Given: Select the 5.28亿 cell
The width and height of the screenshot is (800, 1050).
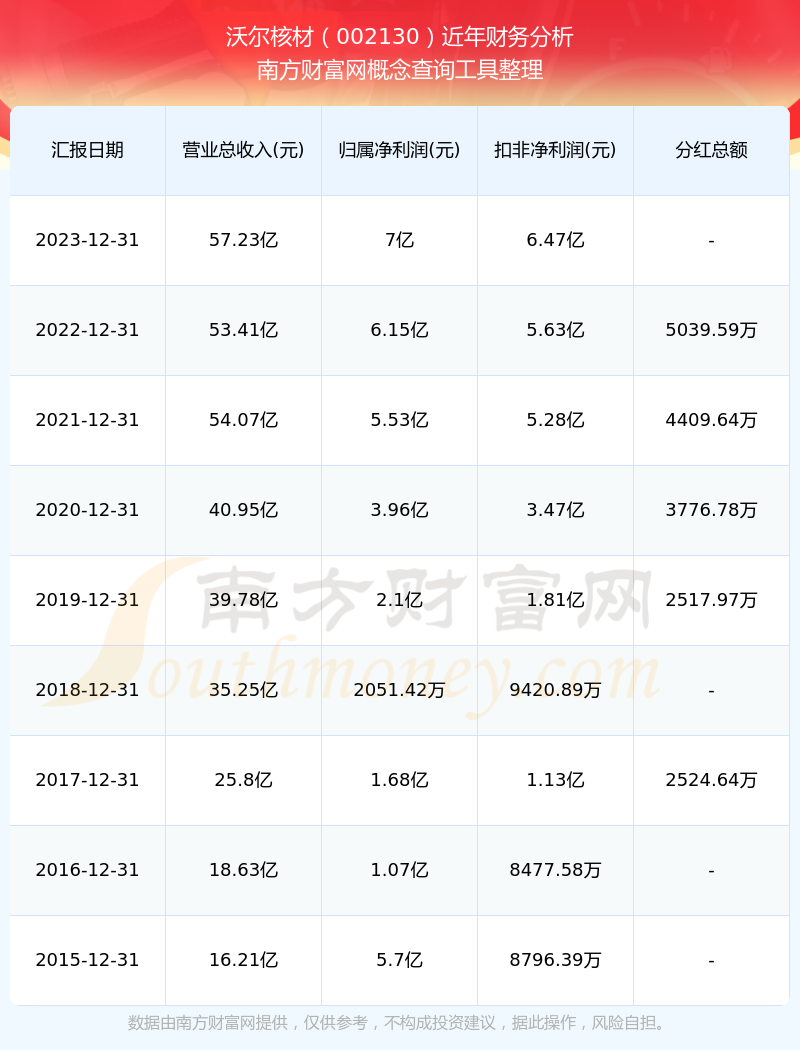Looking at the screenshot, I should click(x=556, y=421).
